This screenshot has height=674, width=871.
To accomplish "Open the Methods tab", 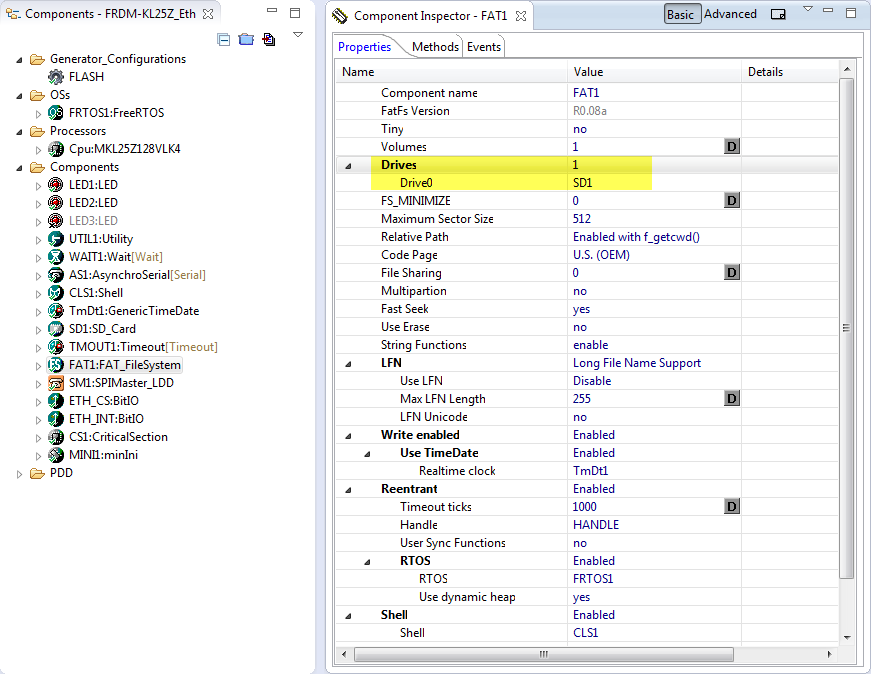I will tap(435, 47).
